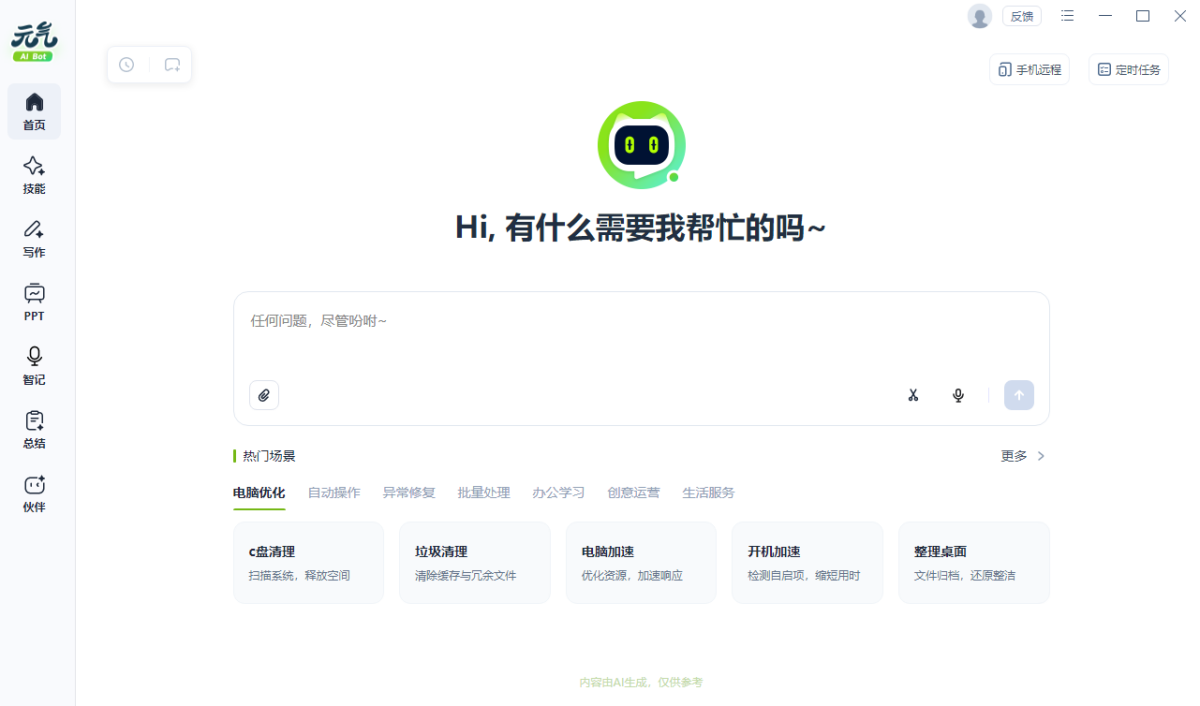This screenshot has height=706, width=1200.
Task: Open the hamburger menu in title bar
Action: tap(1068, 16)
